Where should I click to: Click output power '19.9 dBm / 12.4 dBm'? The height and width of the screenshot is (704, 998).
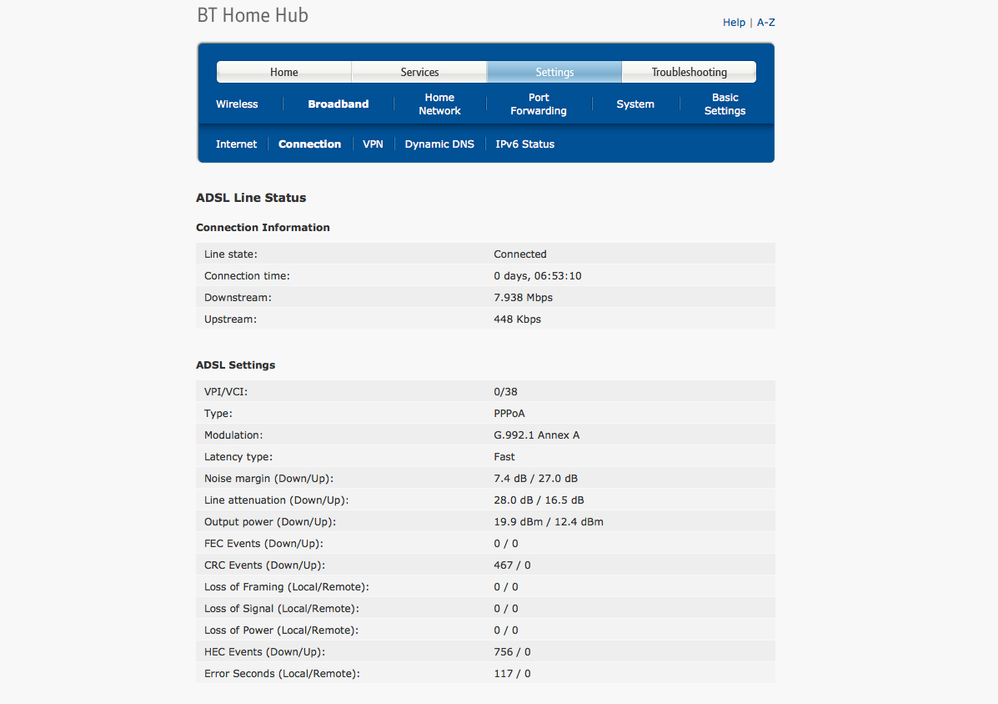click(x=549, y=521)
